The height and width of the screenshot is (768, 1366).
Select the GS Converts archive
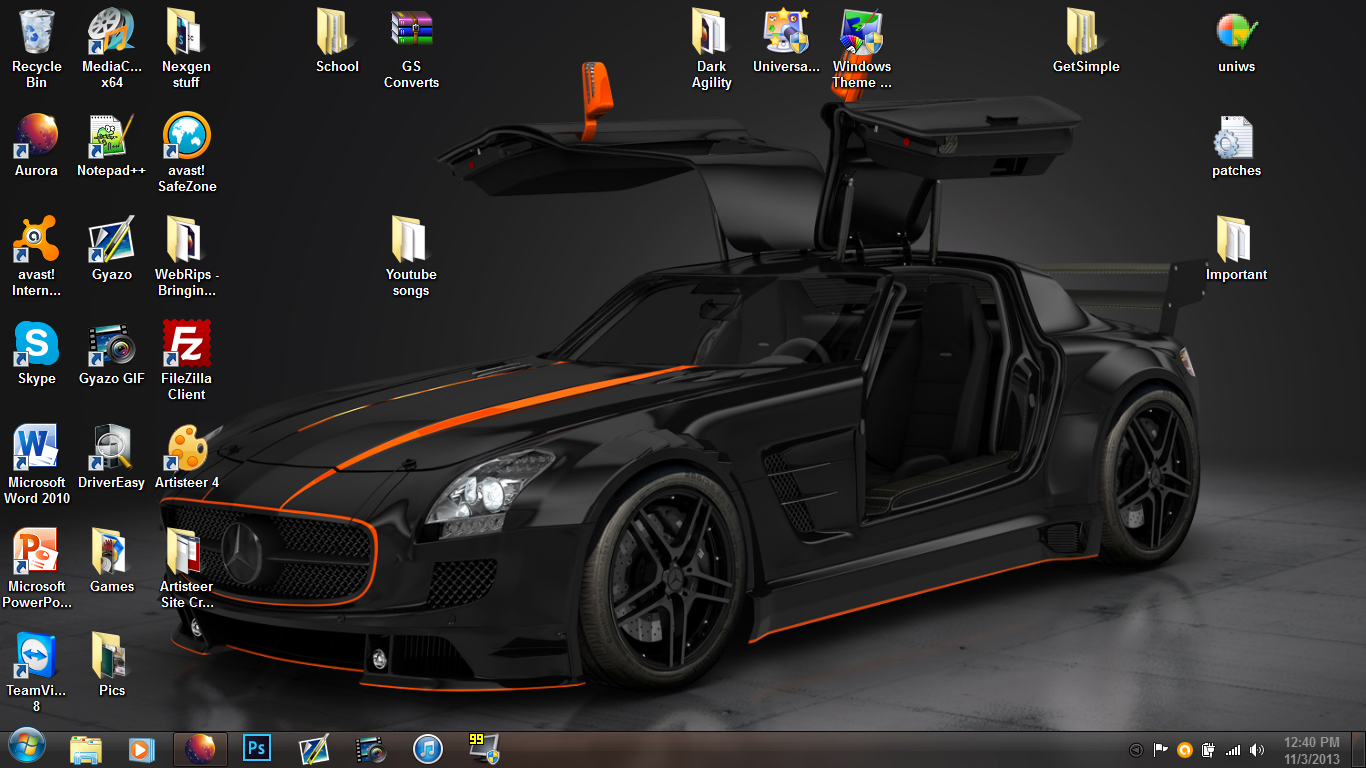[412, 47]
